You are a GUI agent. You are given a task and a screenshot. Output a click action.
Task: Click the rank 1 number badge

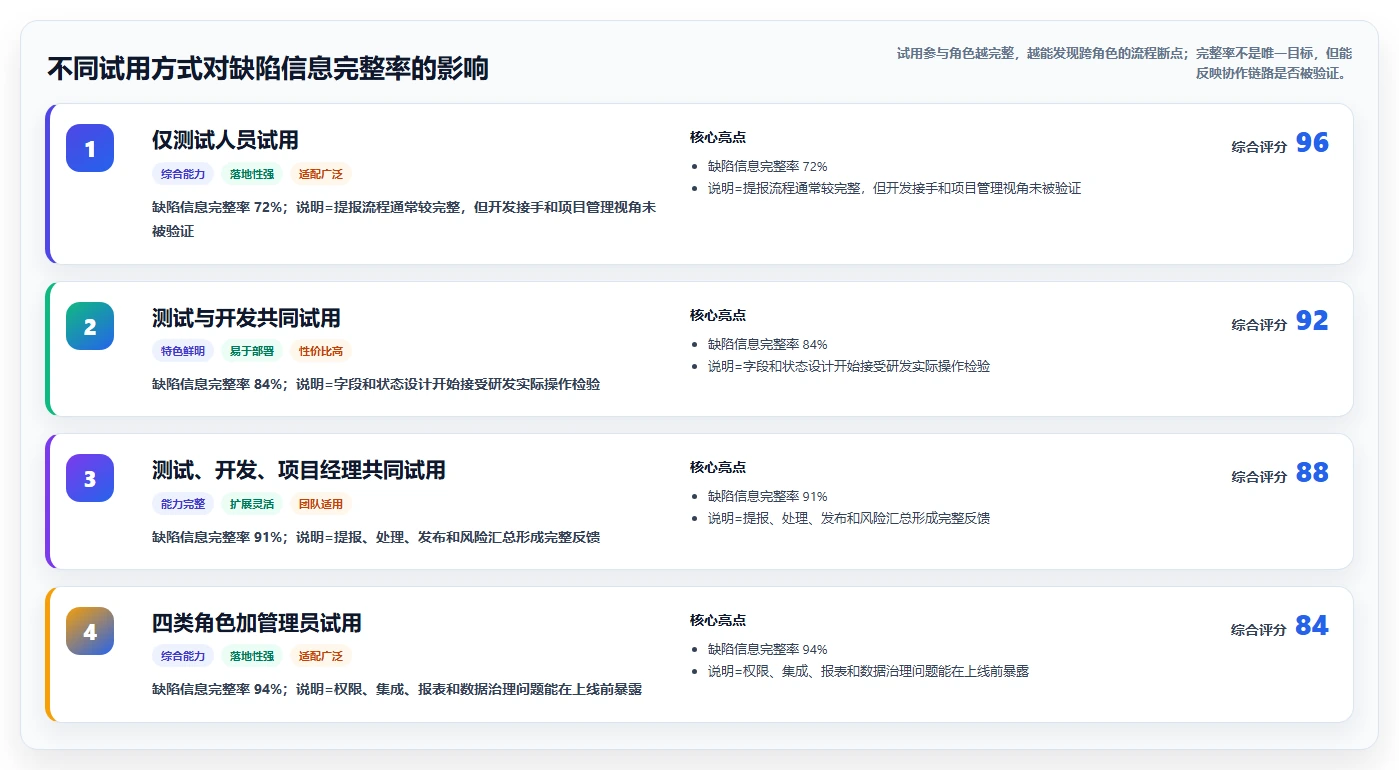coord(90,148)
